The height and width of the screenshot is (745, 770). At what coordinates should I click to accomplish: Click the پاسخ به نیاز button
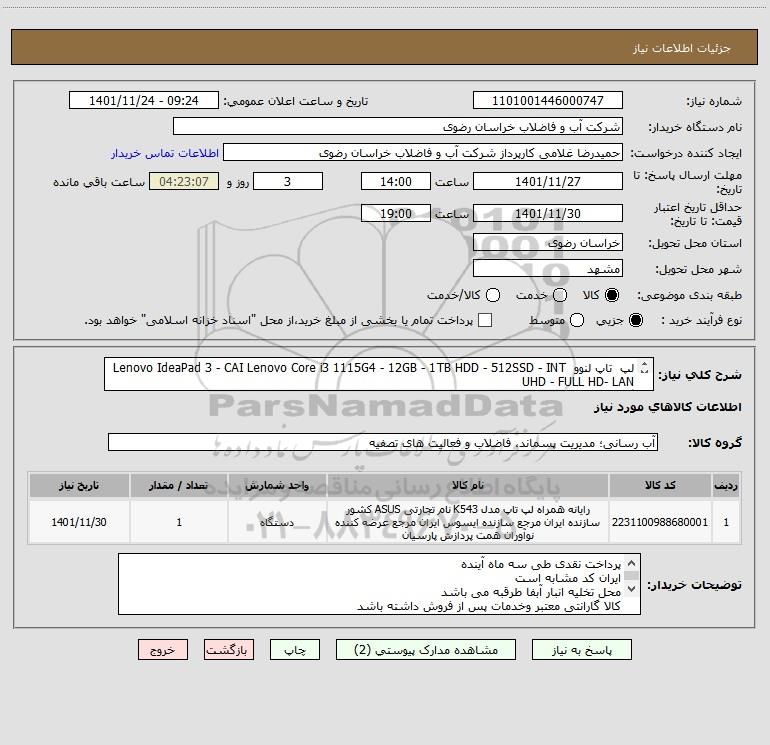pos(581,650)
